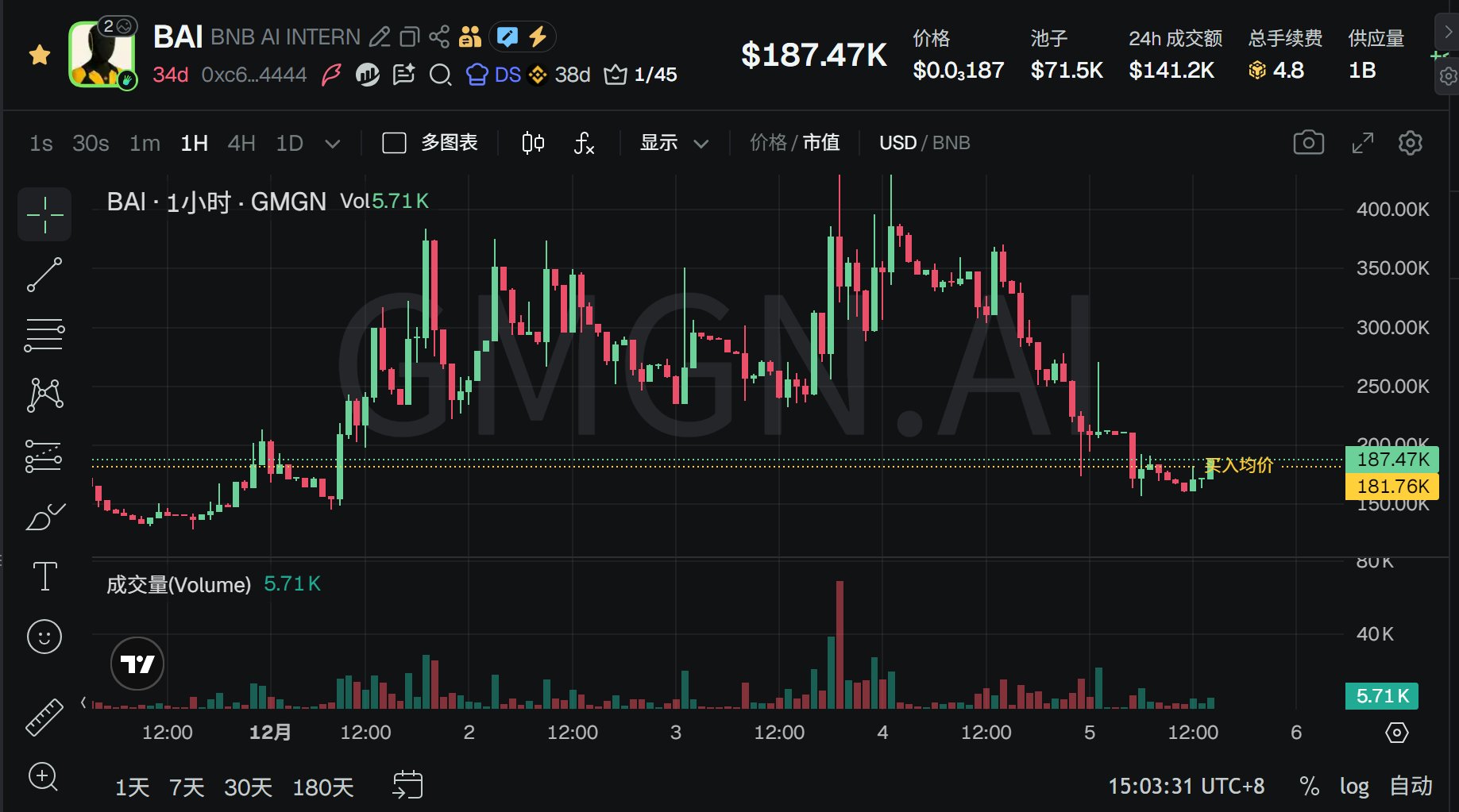Set the chart range to 180天

(323, 787)
